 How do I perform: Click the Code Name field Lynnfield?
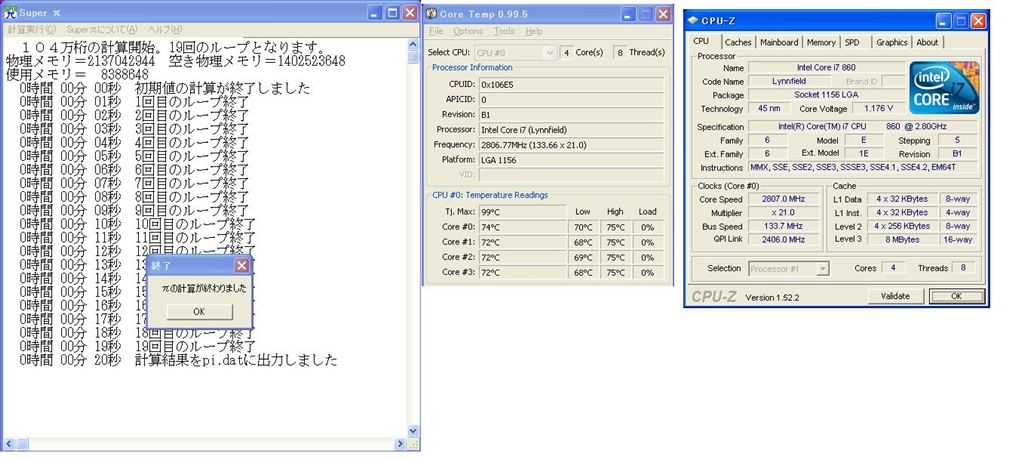pos(790,82)
